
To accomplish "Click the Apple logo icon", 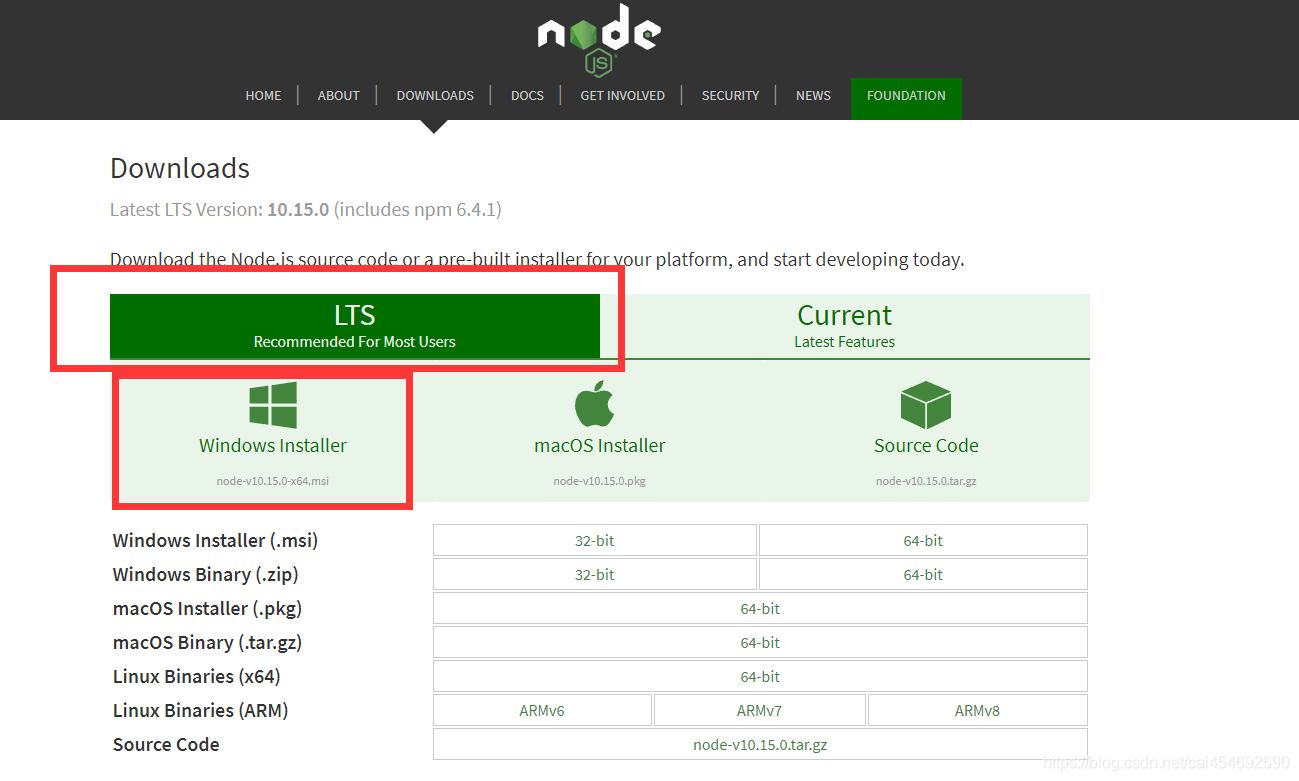I will [595, 403].
